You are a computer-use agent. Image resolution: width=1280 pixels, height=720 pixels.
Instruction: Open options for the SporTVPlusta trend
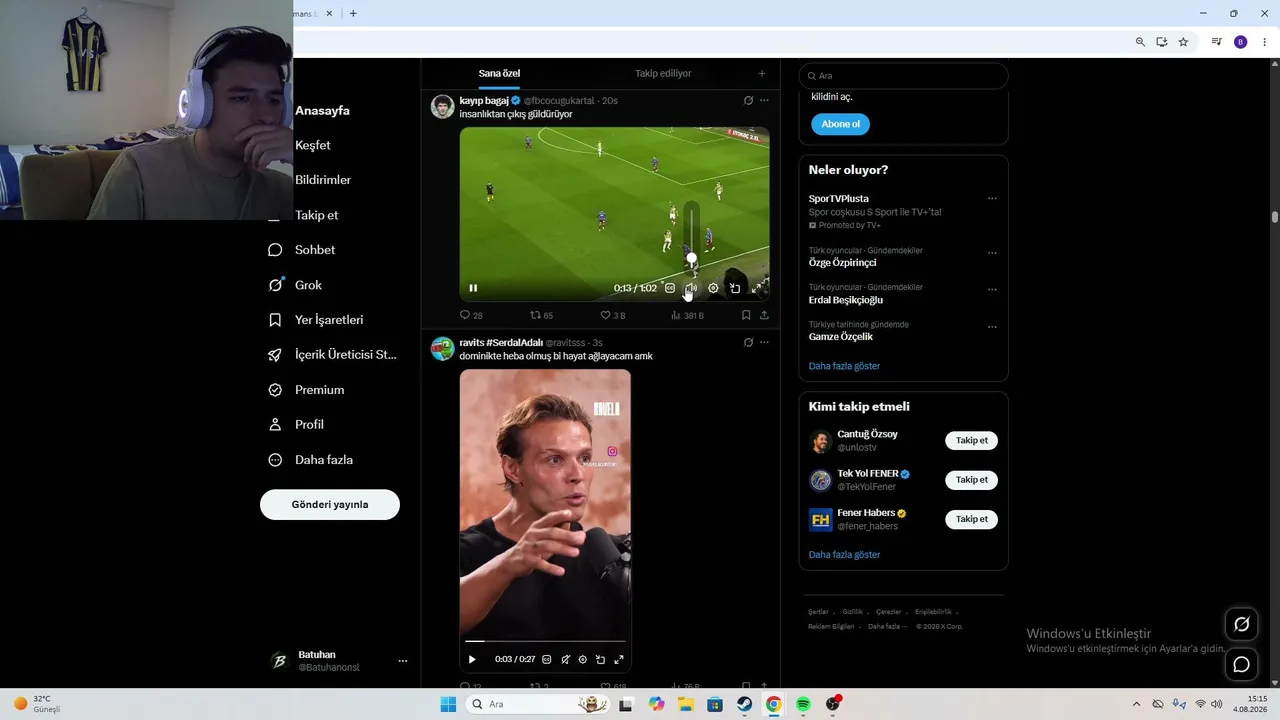(x=992, y=199)
